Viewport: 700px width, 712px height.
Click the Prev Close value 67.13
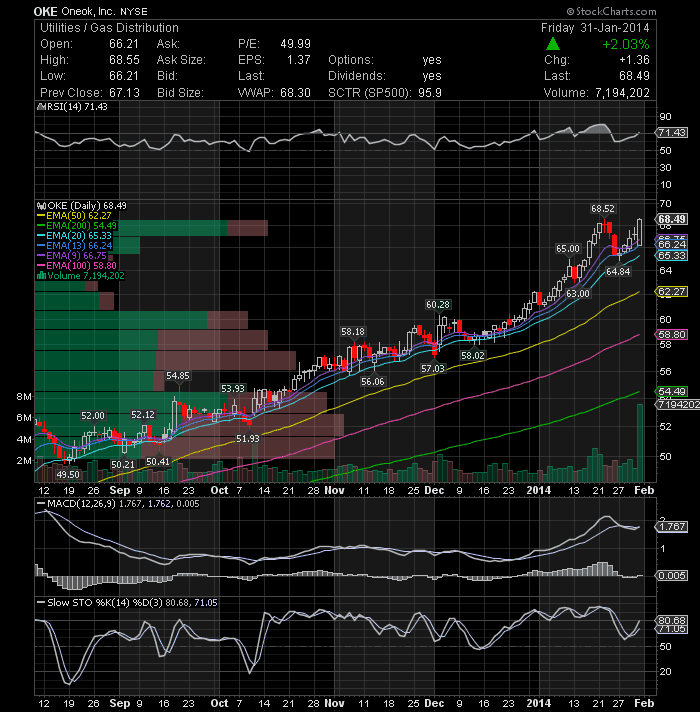[124, 93]
